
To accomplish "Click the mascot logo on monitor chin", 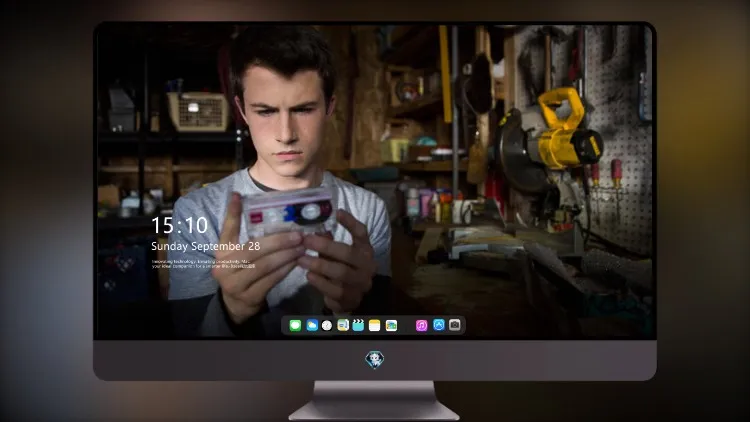I will 375,360.
